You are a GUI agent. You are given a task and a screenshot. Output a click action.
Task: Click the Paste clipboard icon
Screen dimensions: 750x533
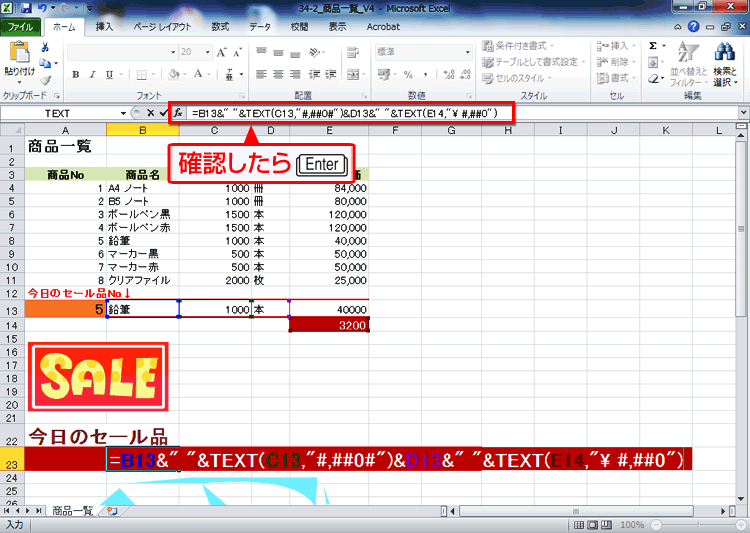click(19, 52)
